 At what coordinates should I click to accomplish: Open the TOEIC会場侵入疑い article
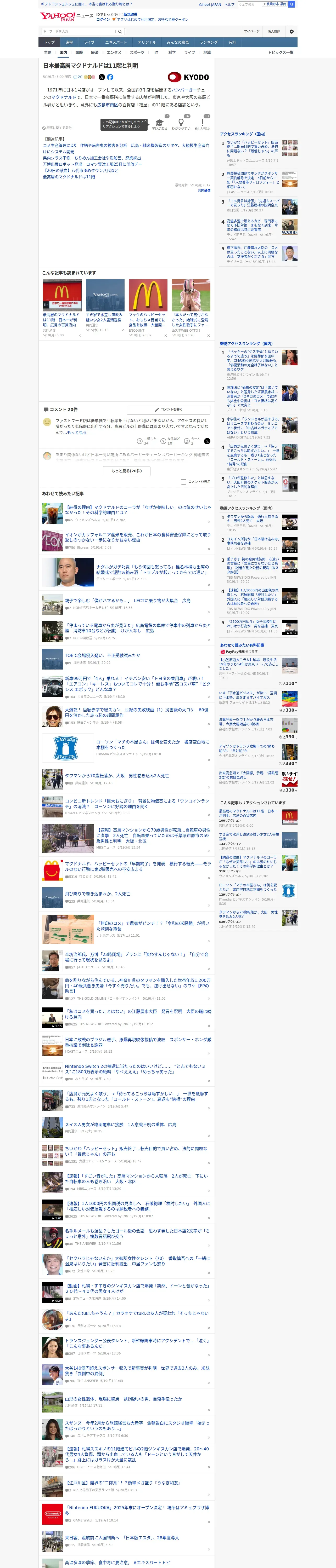click(x=102, y=656)
